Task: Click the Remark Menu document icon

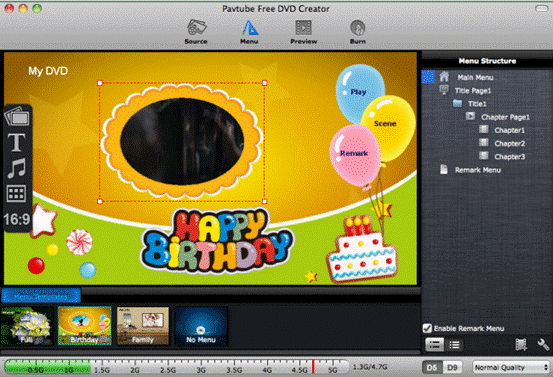Action: (x=444, y=169)
